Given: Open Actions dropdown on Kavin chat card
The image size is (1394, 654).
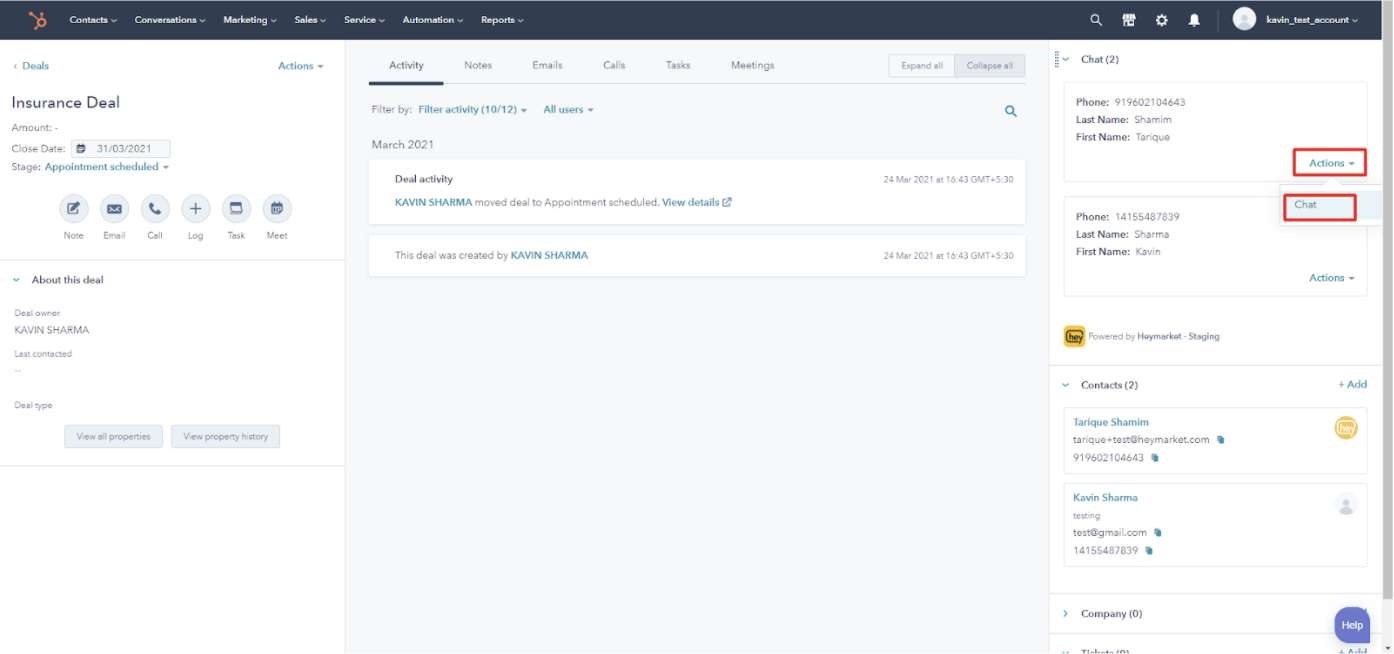Looking at the screenshot, I should tap(1331, 278).
